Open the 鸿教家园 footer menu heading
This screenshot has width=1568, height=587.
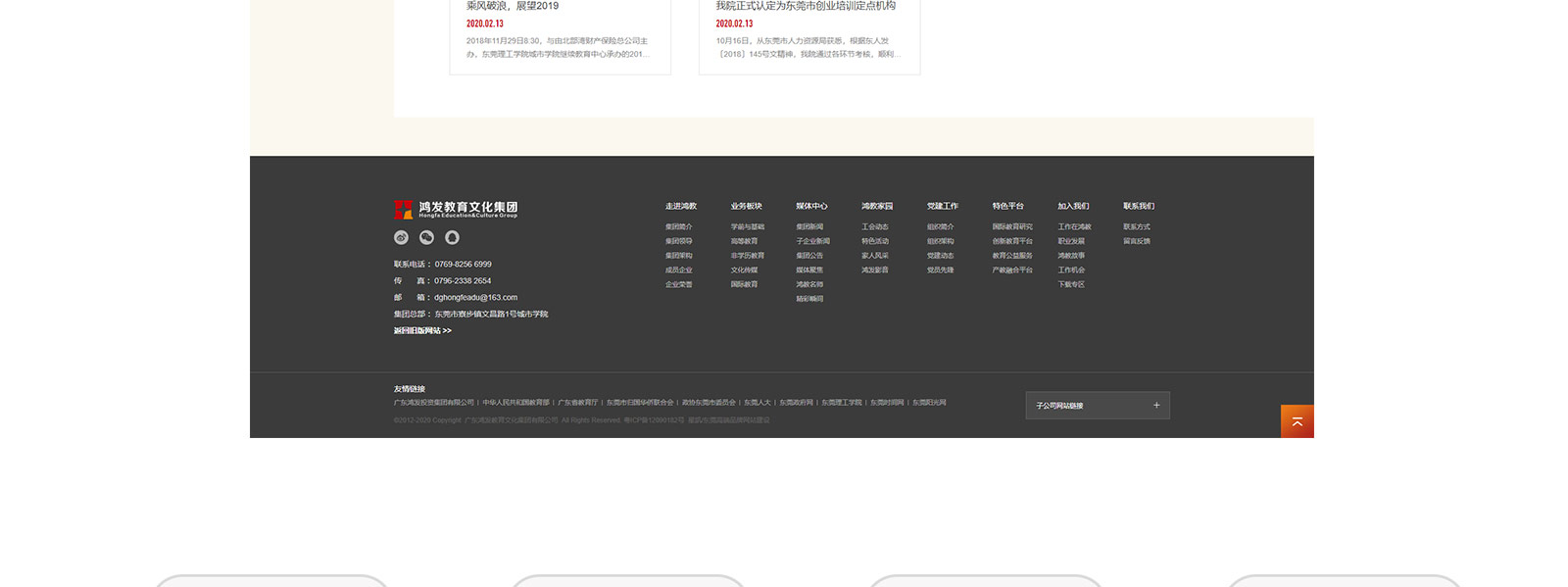[877, 206]
